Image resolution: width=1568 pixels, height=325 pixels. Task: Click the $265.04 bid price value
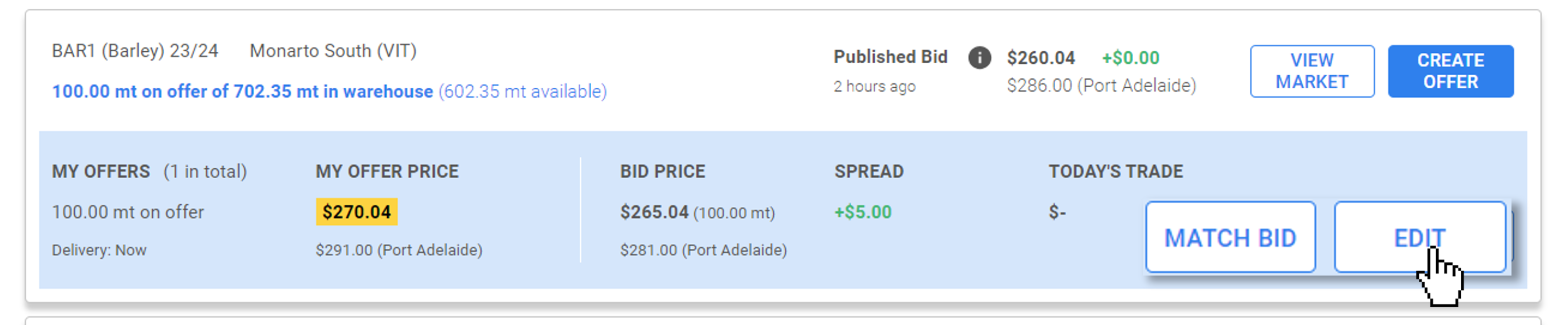[654, 212]
